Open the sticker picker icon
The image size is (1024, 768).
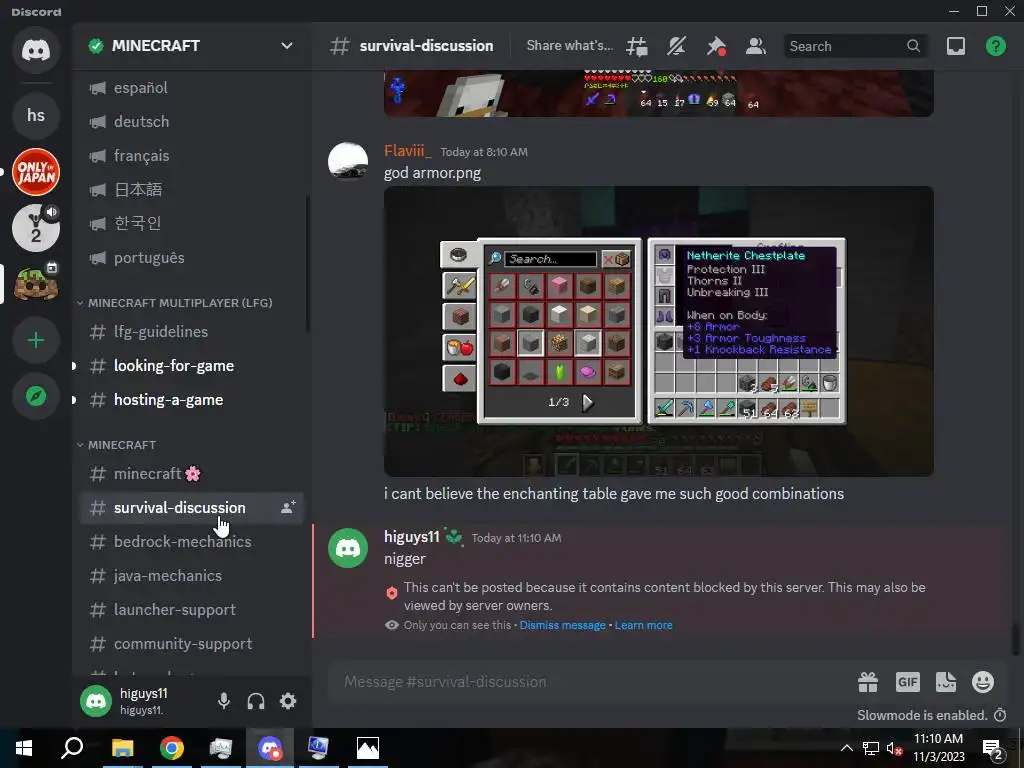[x=945, y=682]
